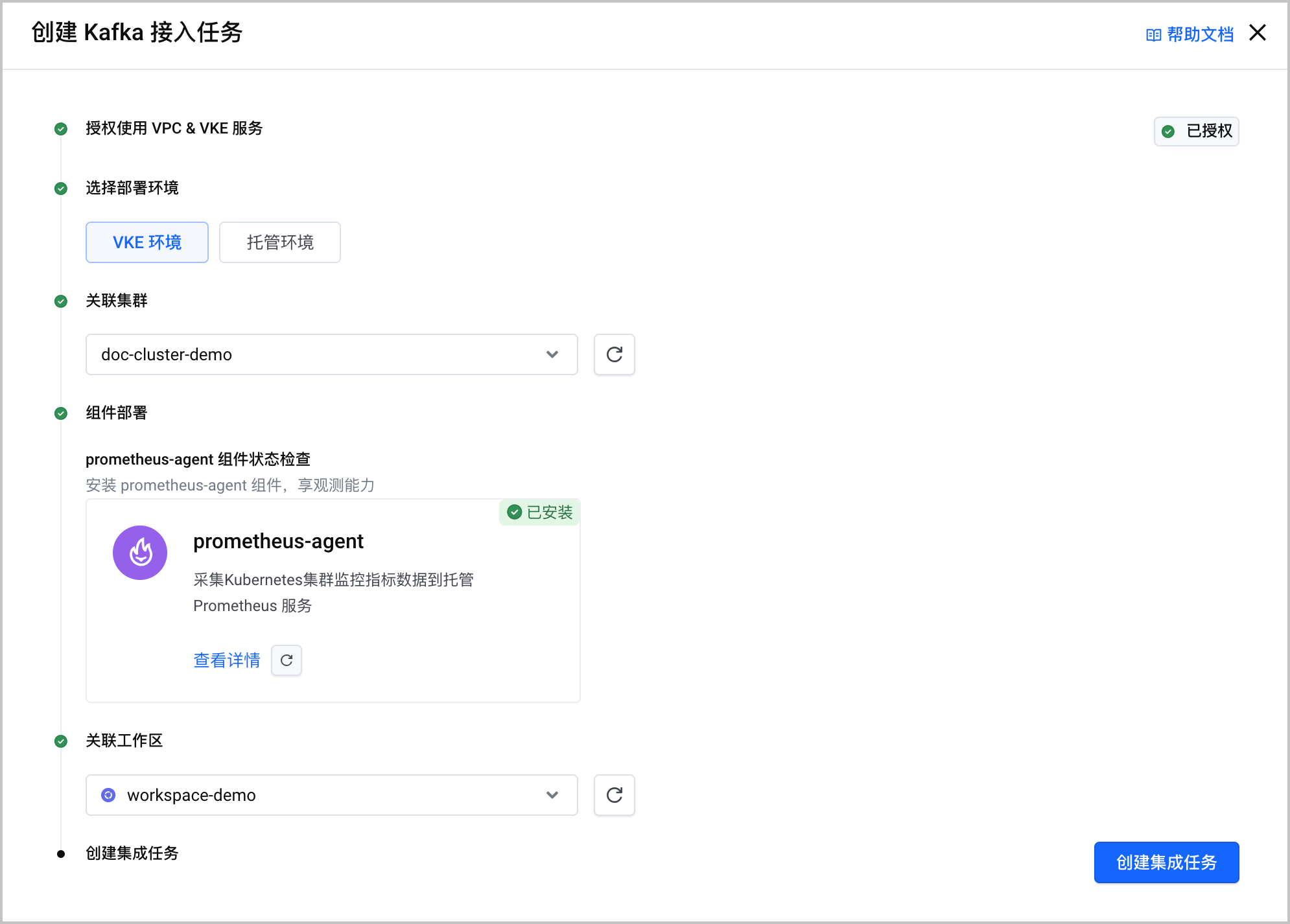Click the green check beside 关联集群 step
This screenshot has width=1290, height=924.
[61, 301]
